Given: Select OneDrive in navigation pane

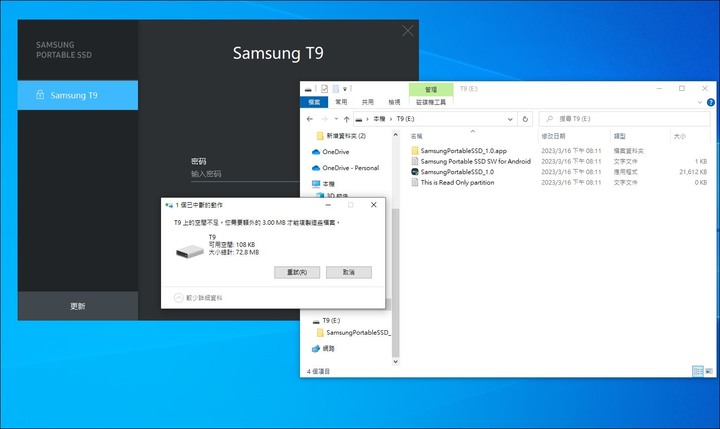Looking at the screenshot, I should coord(336,152).
